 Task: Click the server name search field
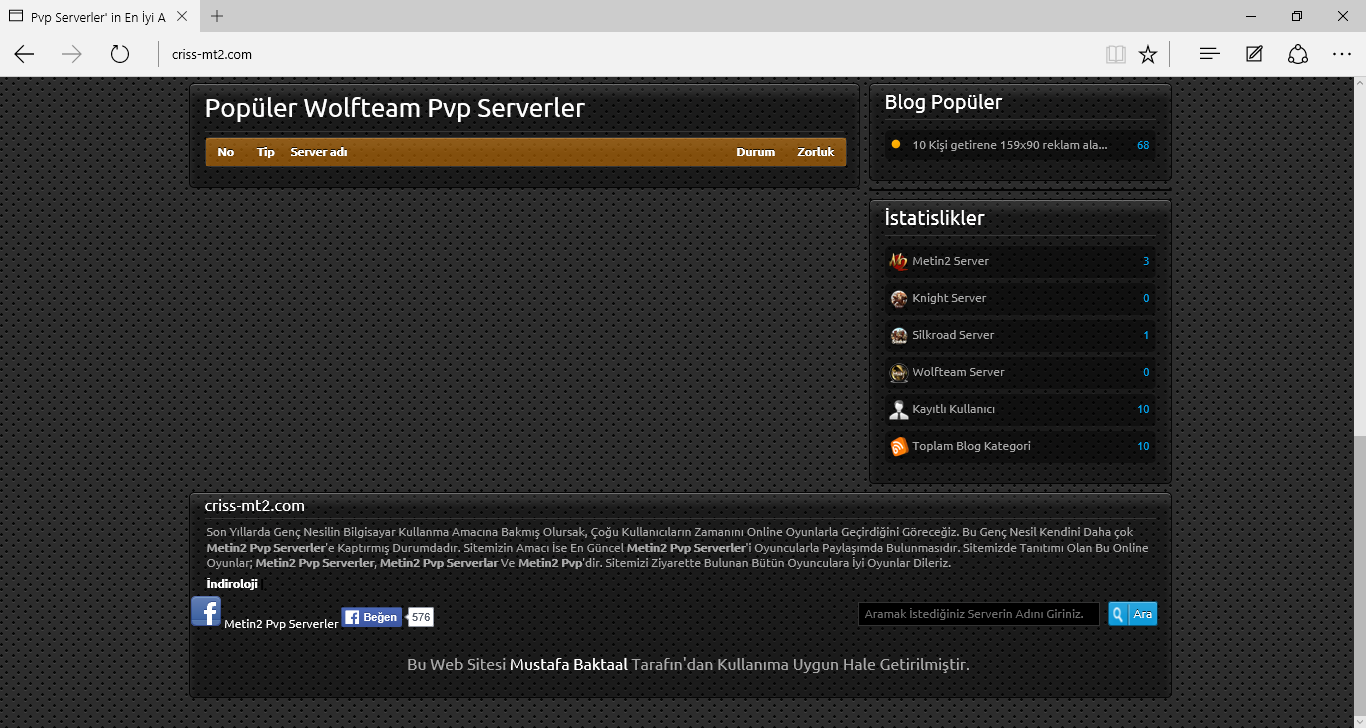coord(979,614)
